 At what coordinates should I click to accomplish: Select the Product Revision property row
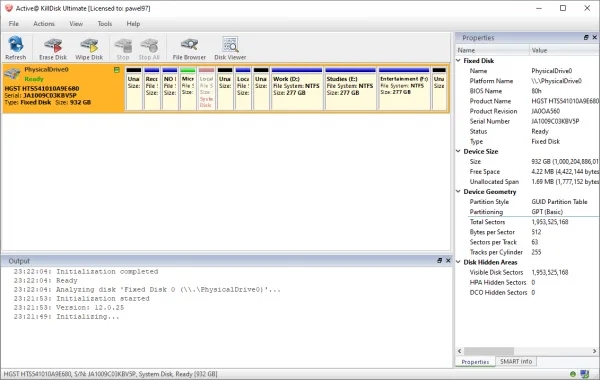(x=527, y=111)
